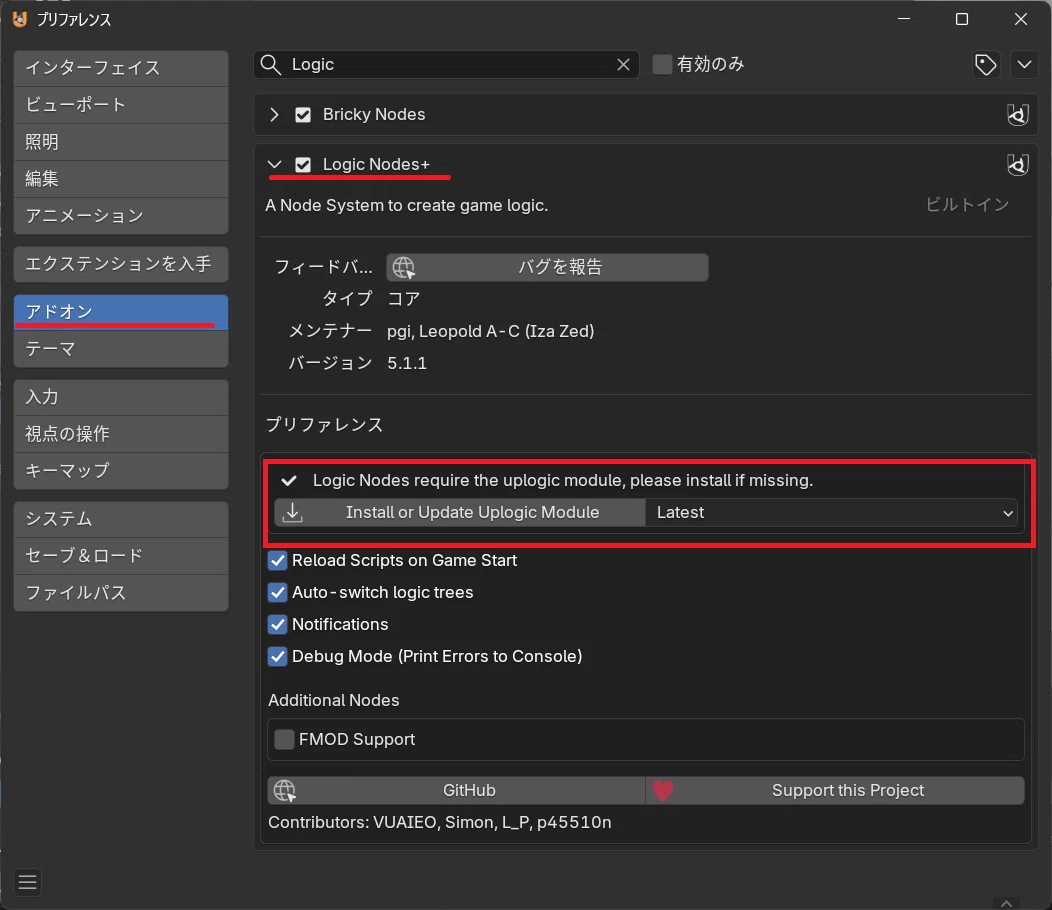Toggle Auto-switch logic trees

(x=277, y=593)
